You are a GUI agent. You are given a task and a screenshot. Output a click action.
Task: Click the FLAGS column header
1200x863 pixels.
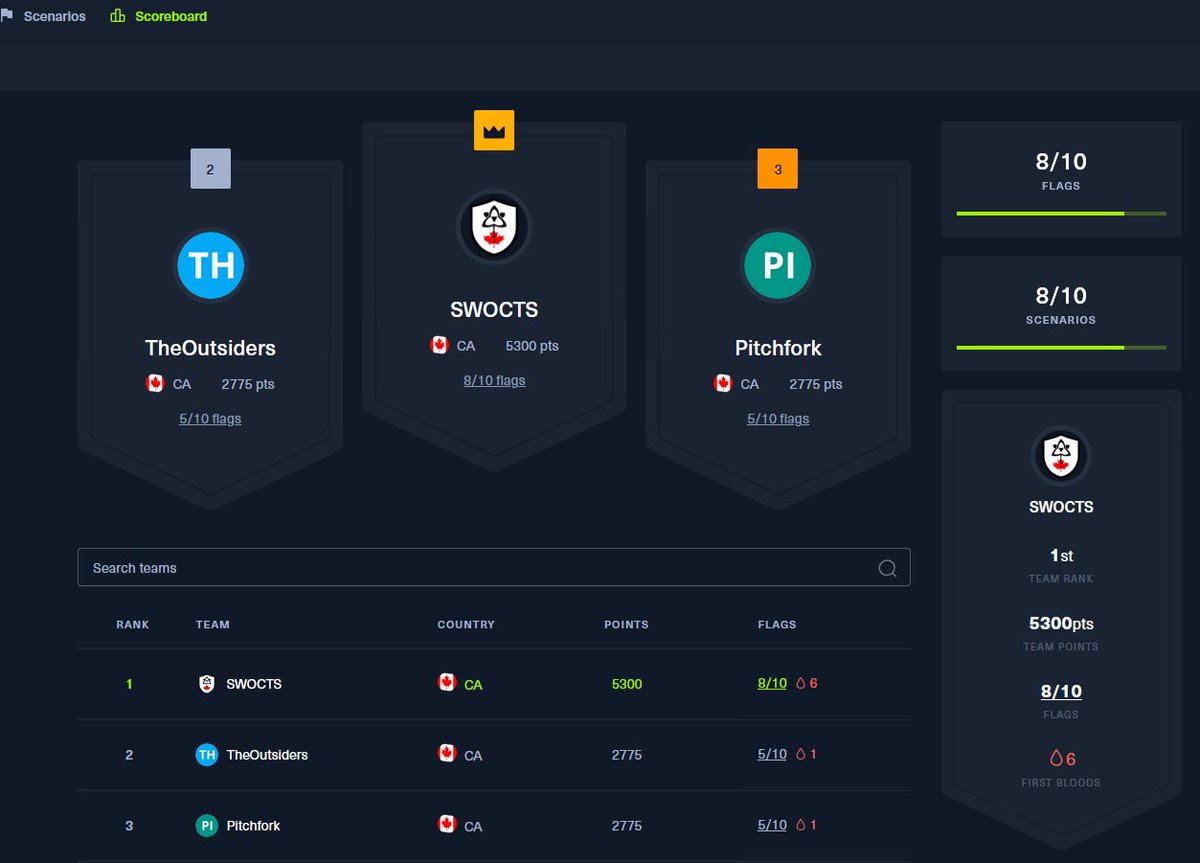click(777, 624)
